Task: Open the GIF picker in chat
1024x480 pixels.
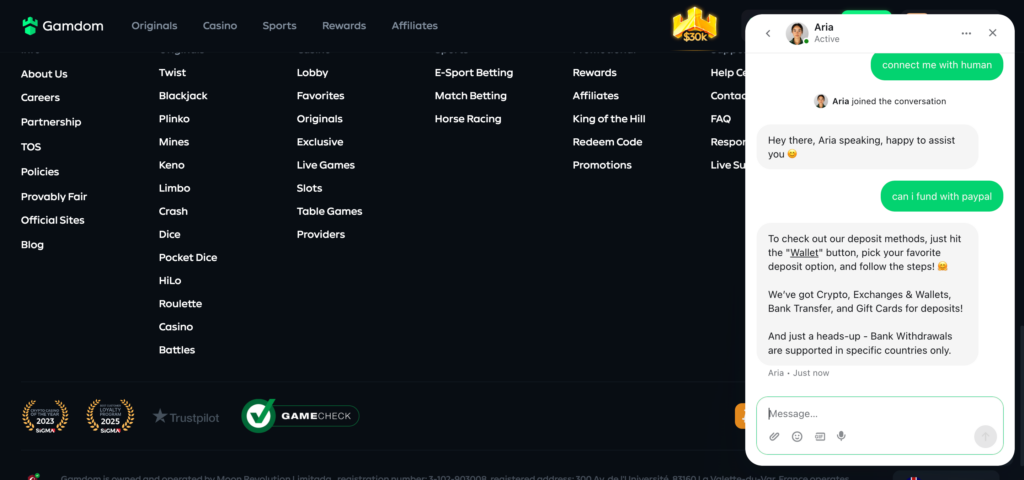Action: click(x=820, y=436)
